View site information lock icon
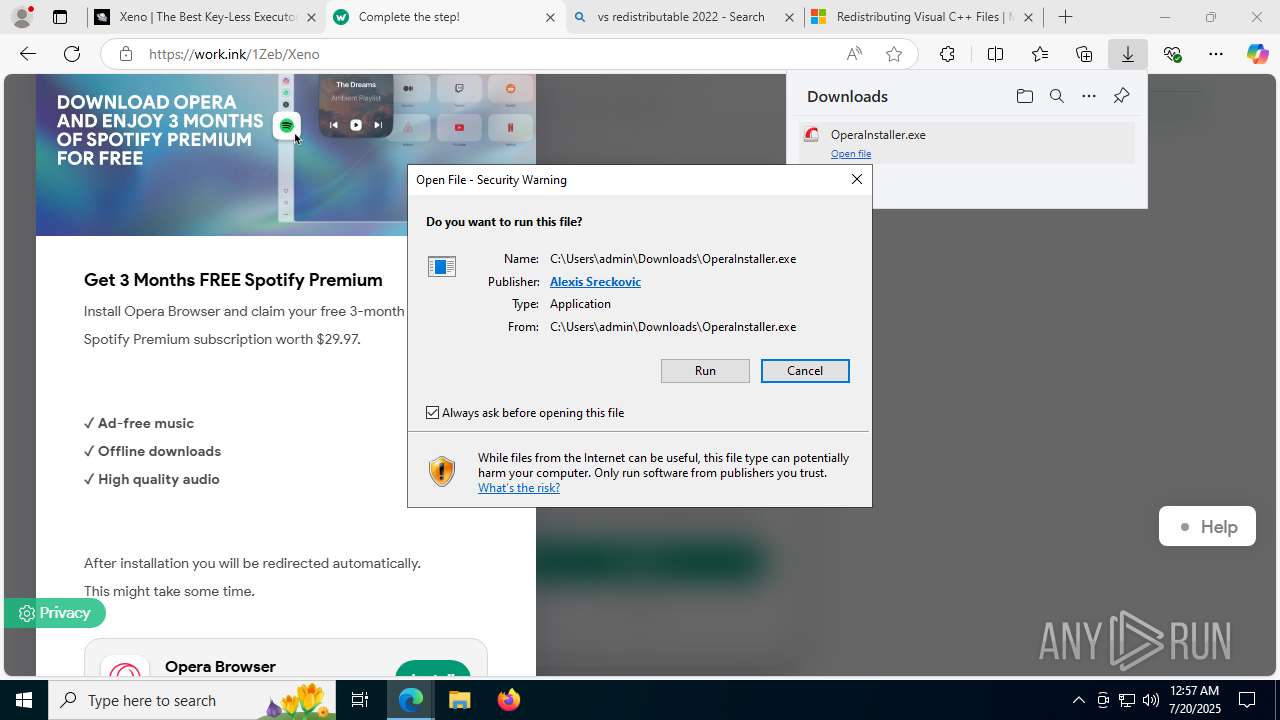The width and height of the screenshot is (1280, 720). (x=126, y=54)
